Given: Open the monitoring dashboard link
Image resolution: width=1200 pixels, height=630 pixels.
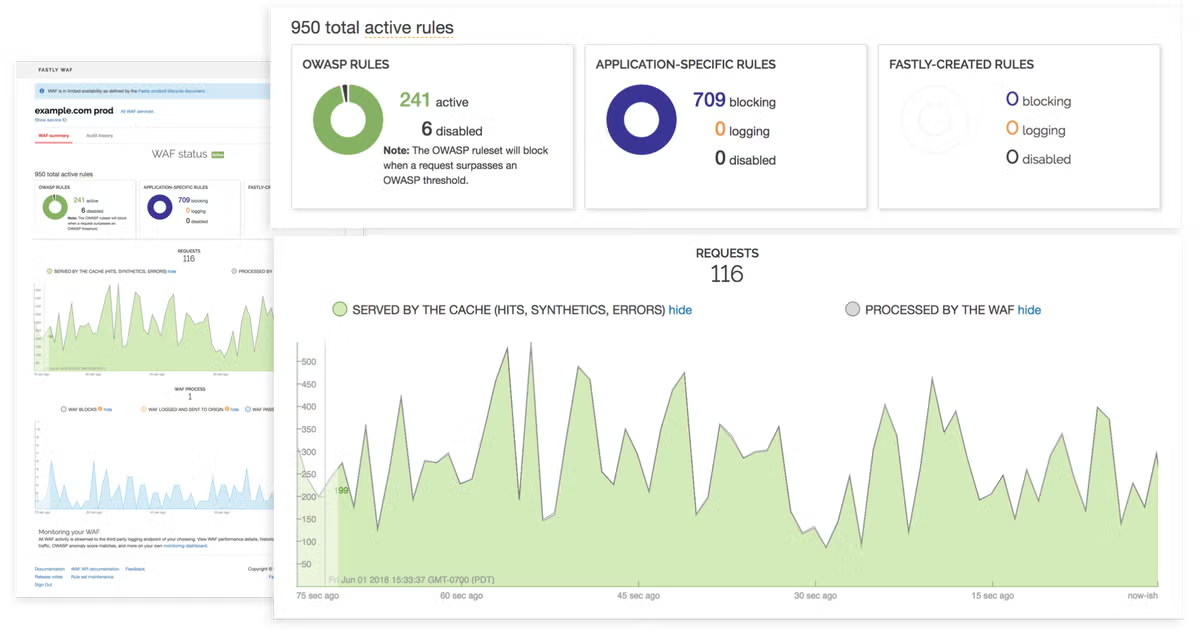Looking at the screenshot, I should tap(184, 546).
